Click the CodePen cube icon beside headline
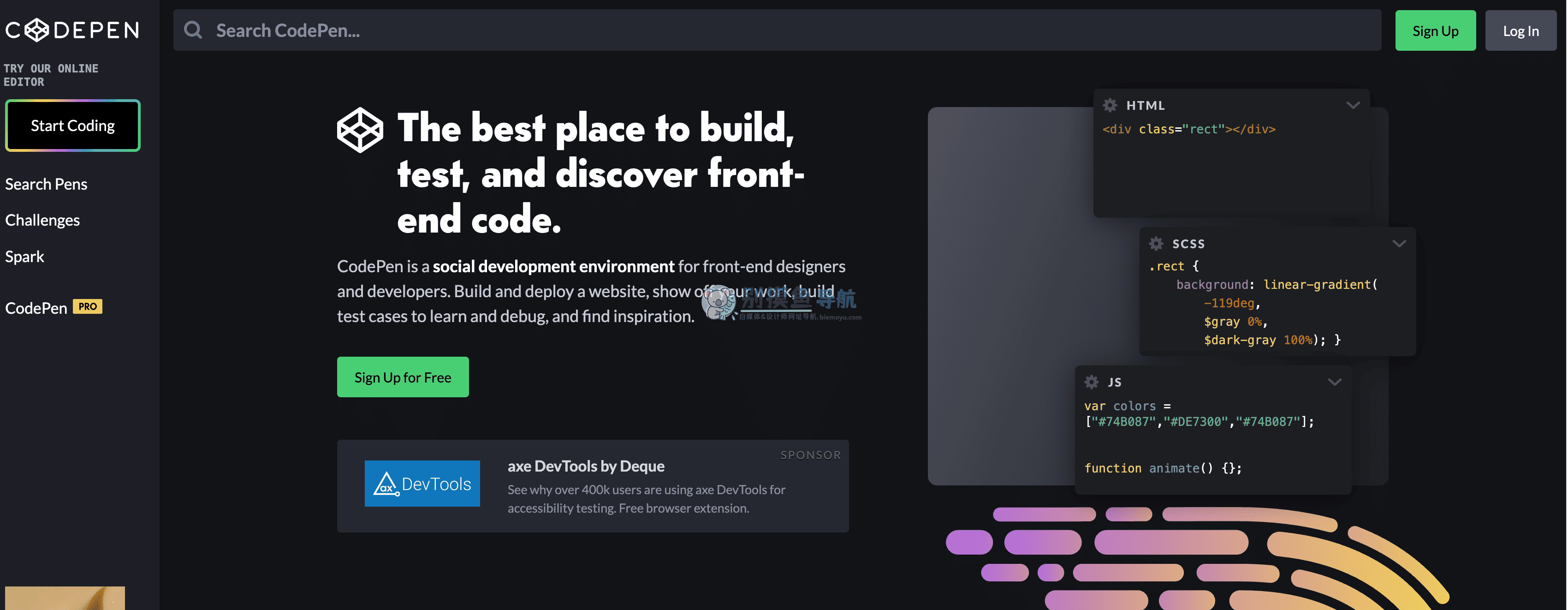Viewport: 1568px width, 610px height. 360,130
